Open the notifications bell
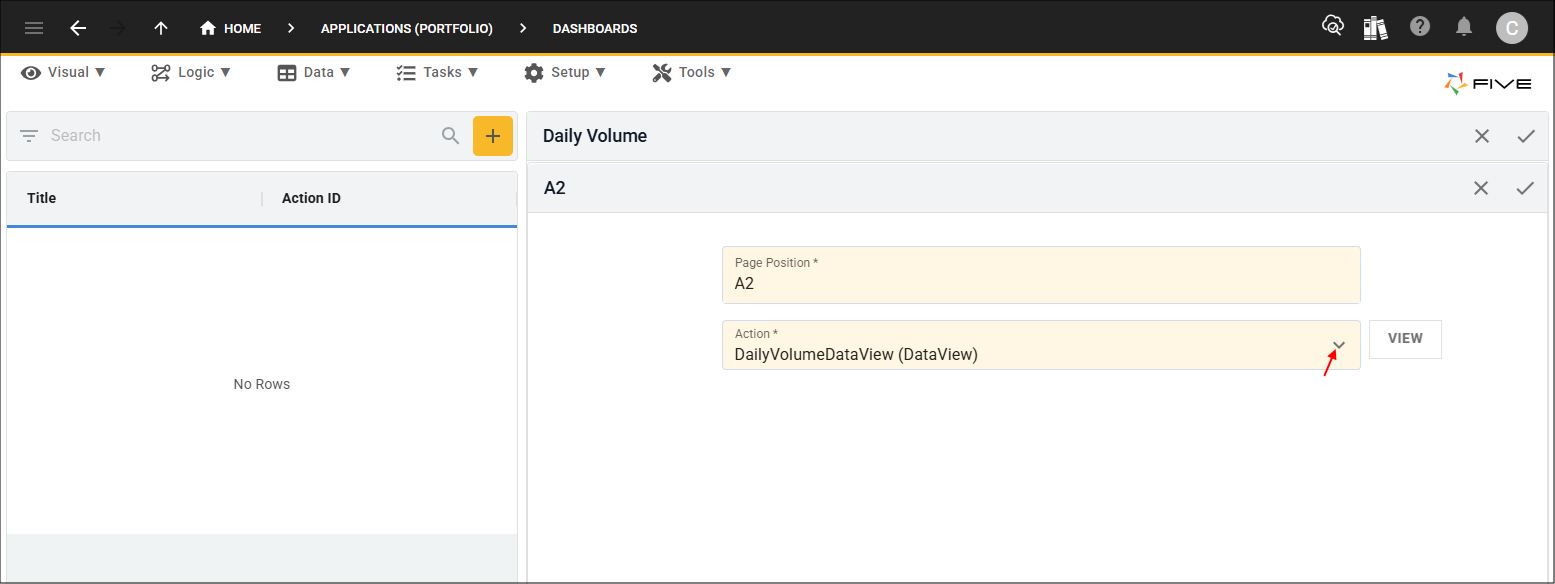 pyautogui.click(x=1464, y=27)
